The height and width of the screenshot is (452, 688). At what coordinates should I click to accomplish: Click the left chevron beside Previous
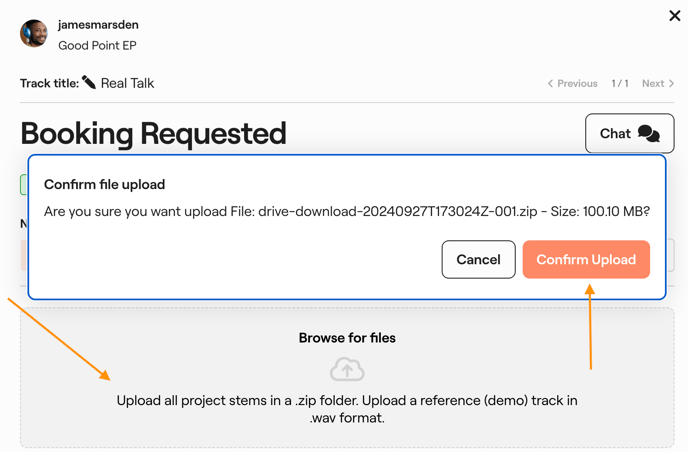(550, 84)
